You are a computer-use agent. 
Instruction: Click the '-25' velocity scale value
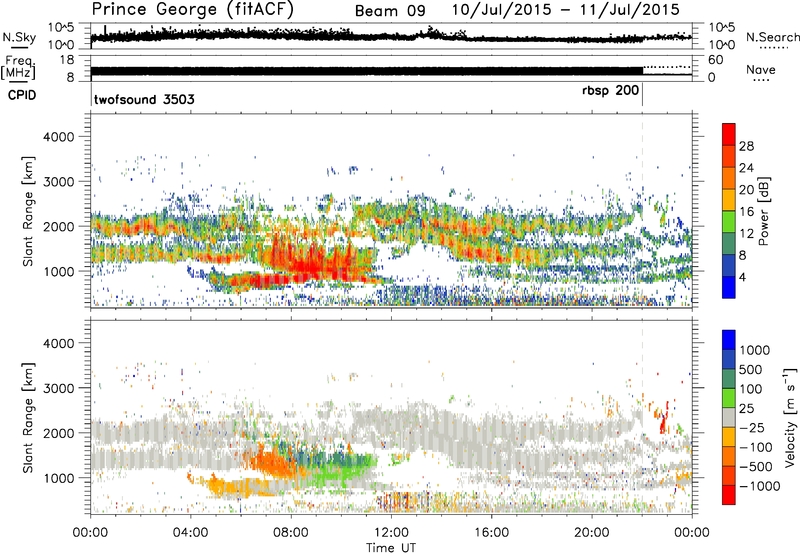coord(752,428)
